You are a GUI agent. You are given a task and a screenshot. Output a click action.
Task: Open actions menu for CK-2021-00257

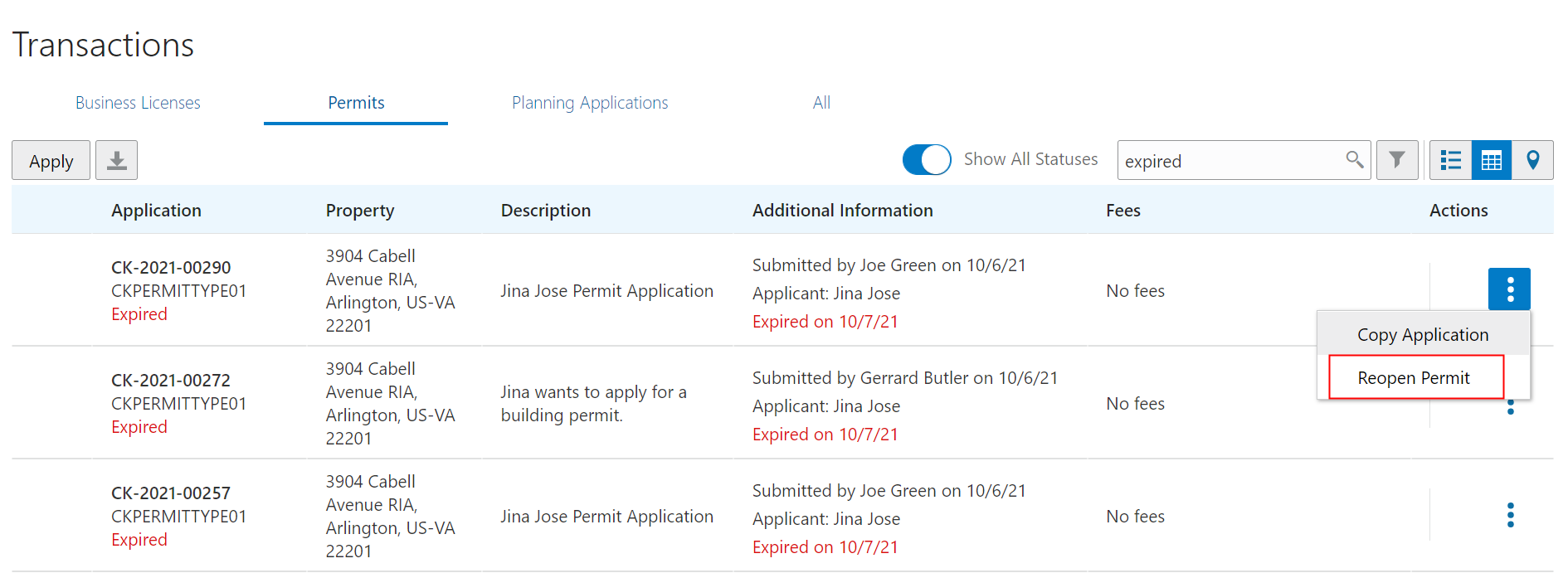(x=1510, y=515)
